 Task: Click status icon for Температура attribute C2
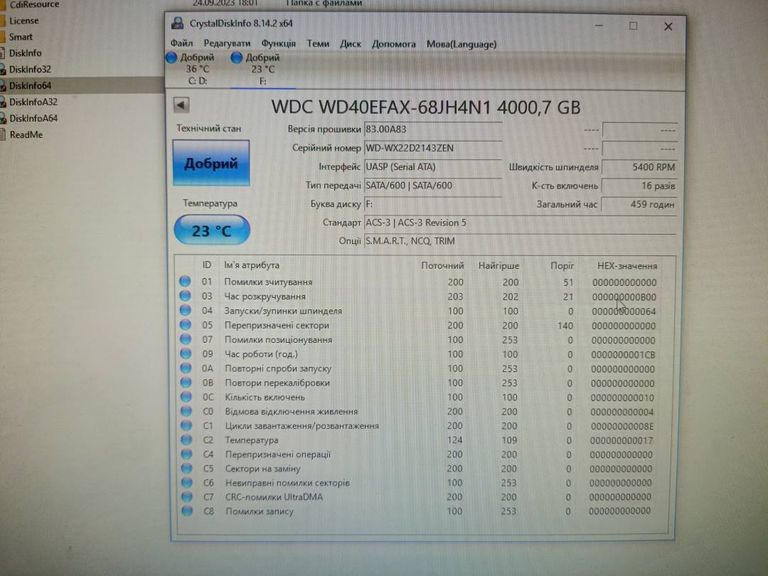click(186, 439)
